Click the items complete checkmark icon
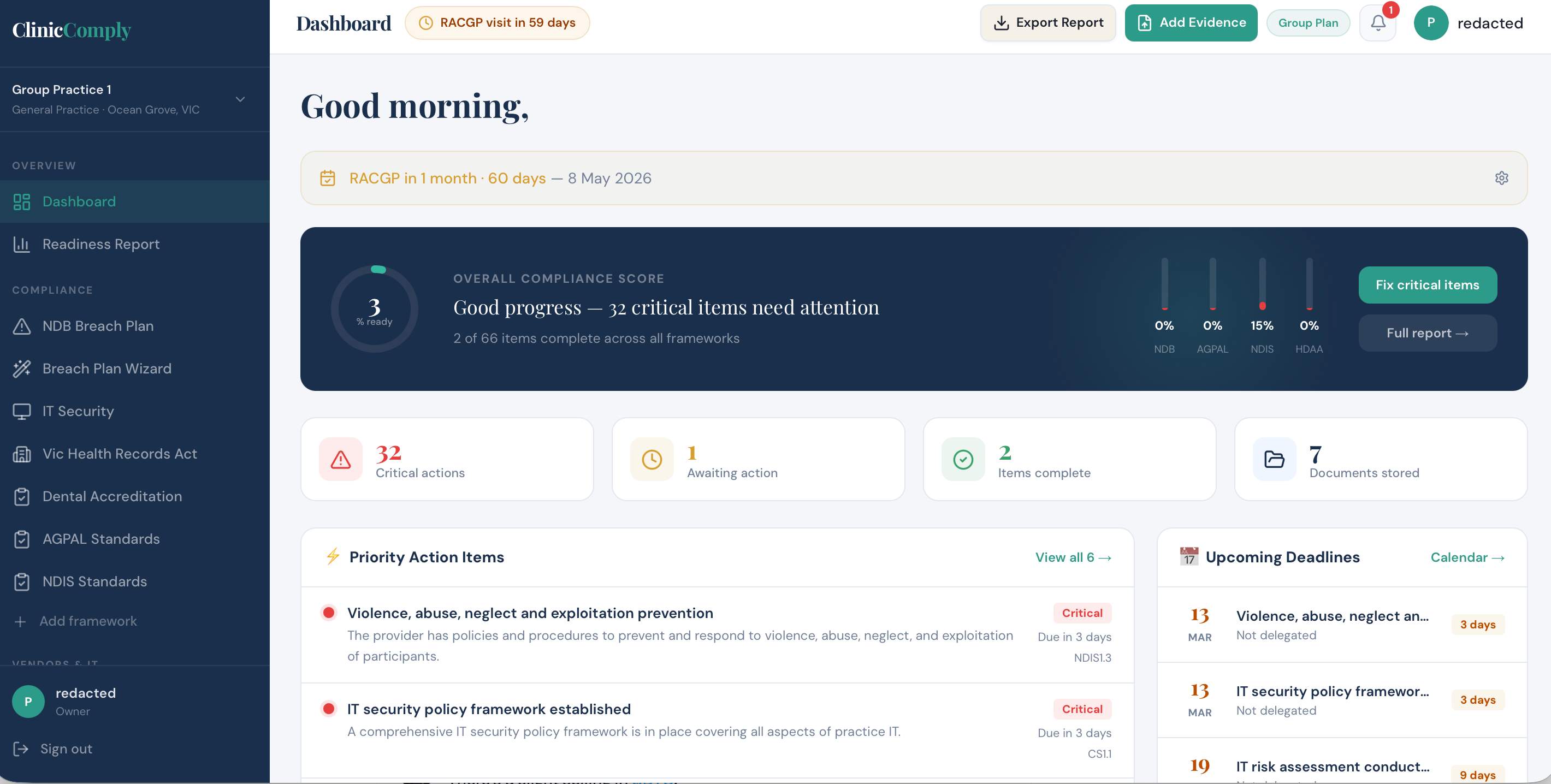Viewport: 1551px width, 784px height. point(963,459)
